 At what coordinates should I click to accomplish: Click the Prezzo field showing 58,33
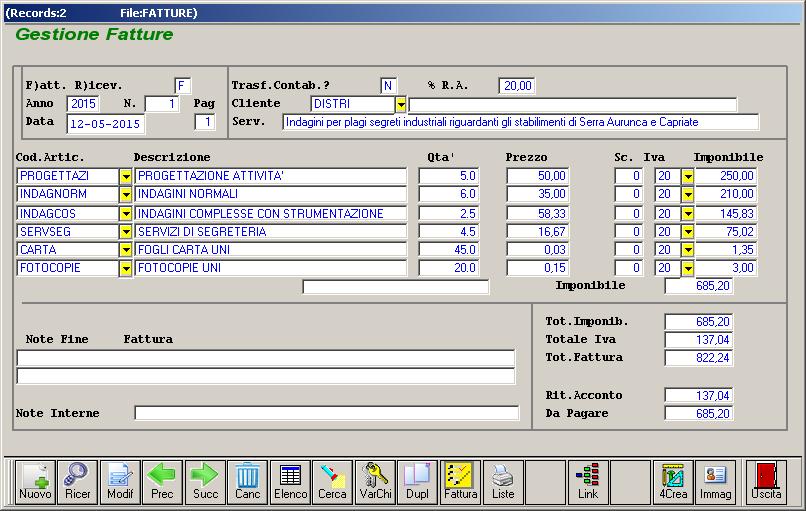(537, 214)
